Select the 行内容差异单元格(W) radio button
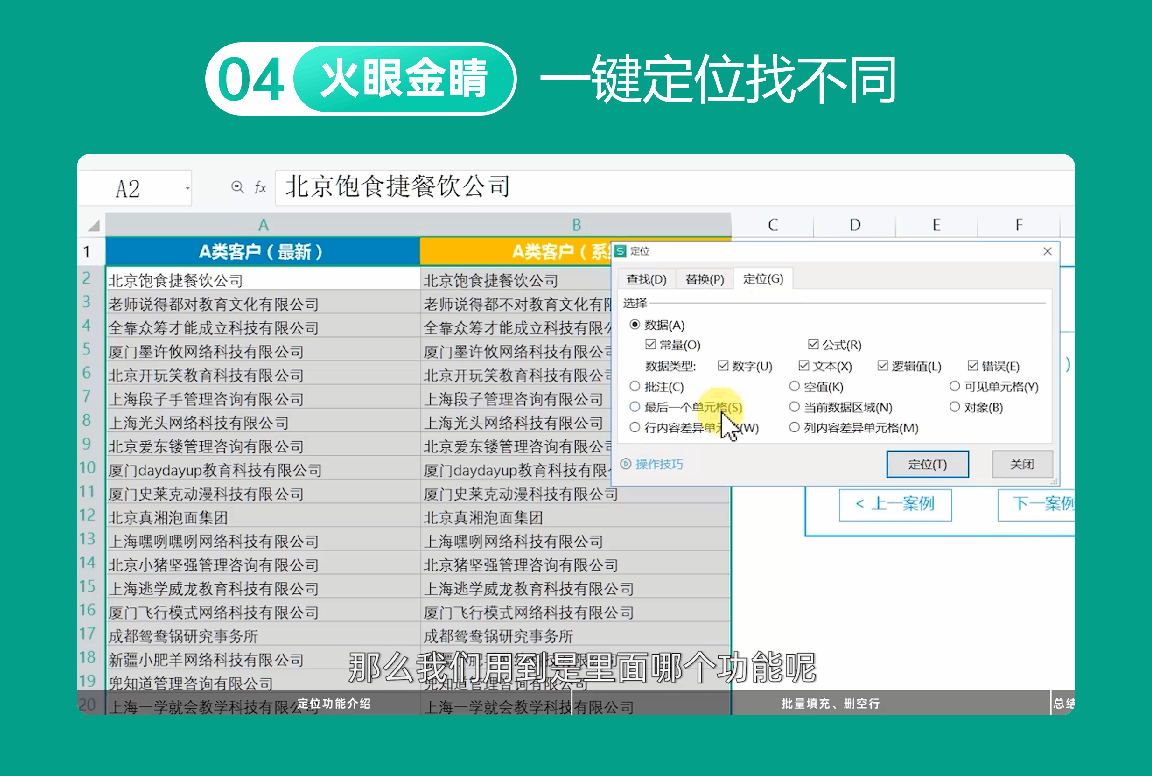The image size is (1152, 776). 635,428
